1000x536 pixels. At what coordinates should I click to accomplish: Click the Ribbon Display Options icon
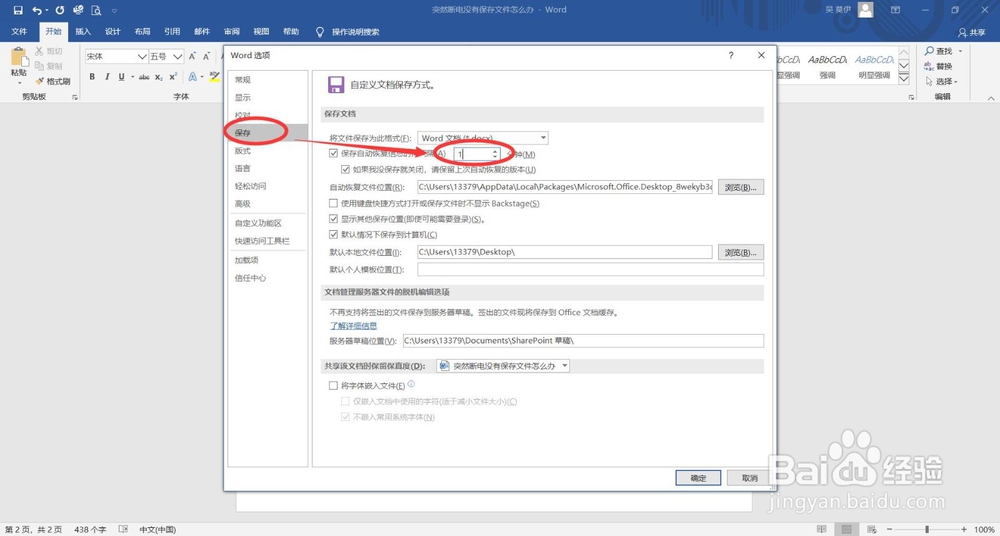tap(895, 10)
